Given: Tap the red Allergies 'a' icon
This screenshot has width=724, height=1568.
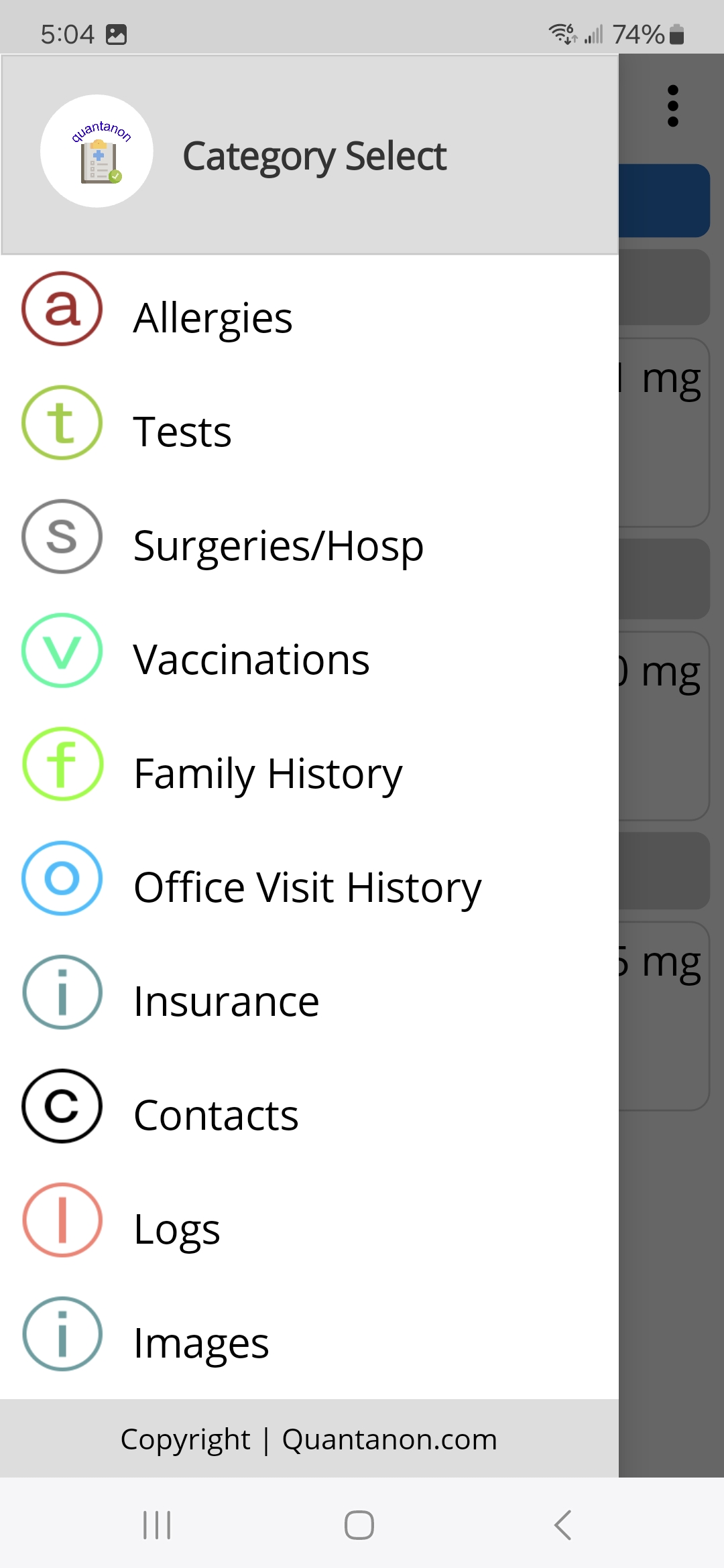Looking at the screenshot, I should [62, 309].
